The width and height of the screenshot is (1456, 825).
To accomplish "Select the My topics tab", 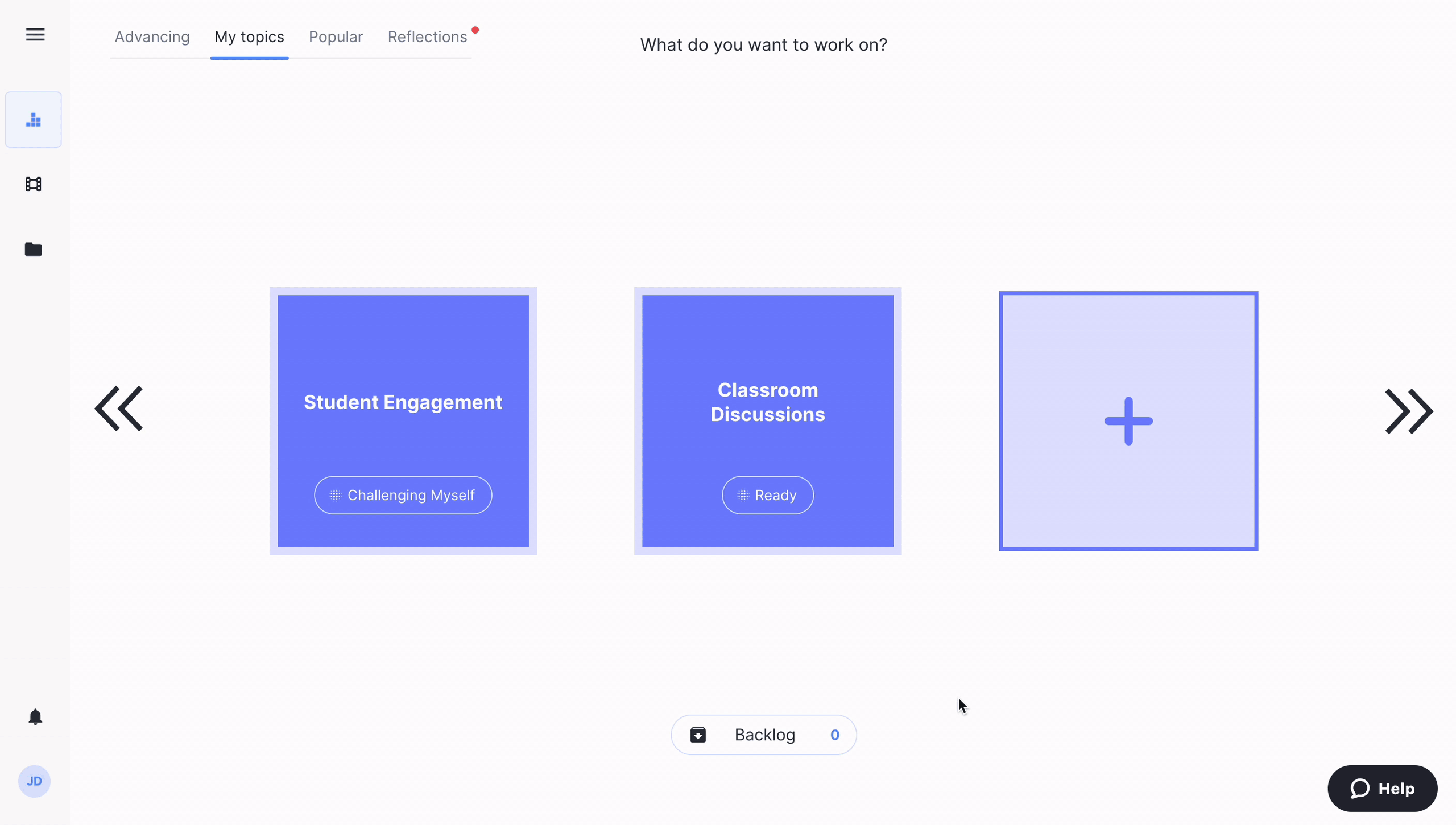I will (x=249, y=37).
